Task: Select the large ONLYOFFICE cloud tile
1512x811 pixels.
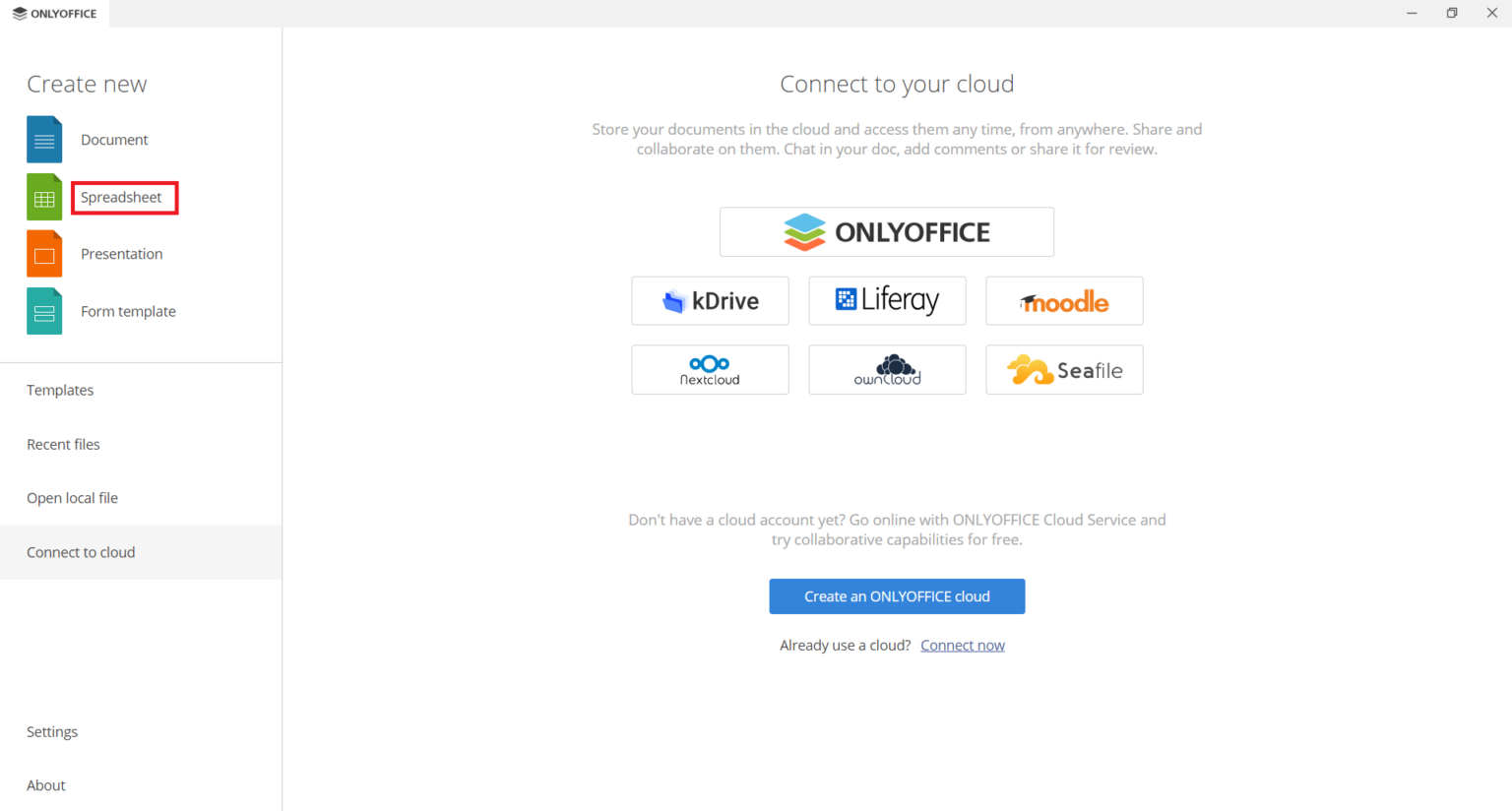Action: coord(887,231)
